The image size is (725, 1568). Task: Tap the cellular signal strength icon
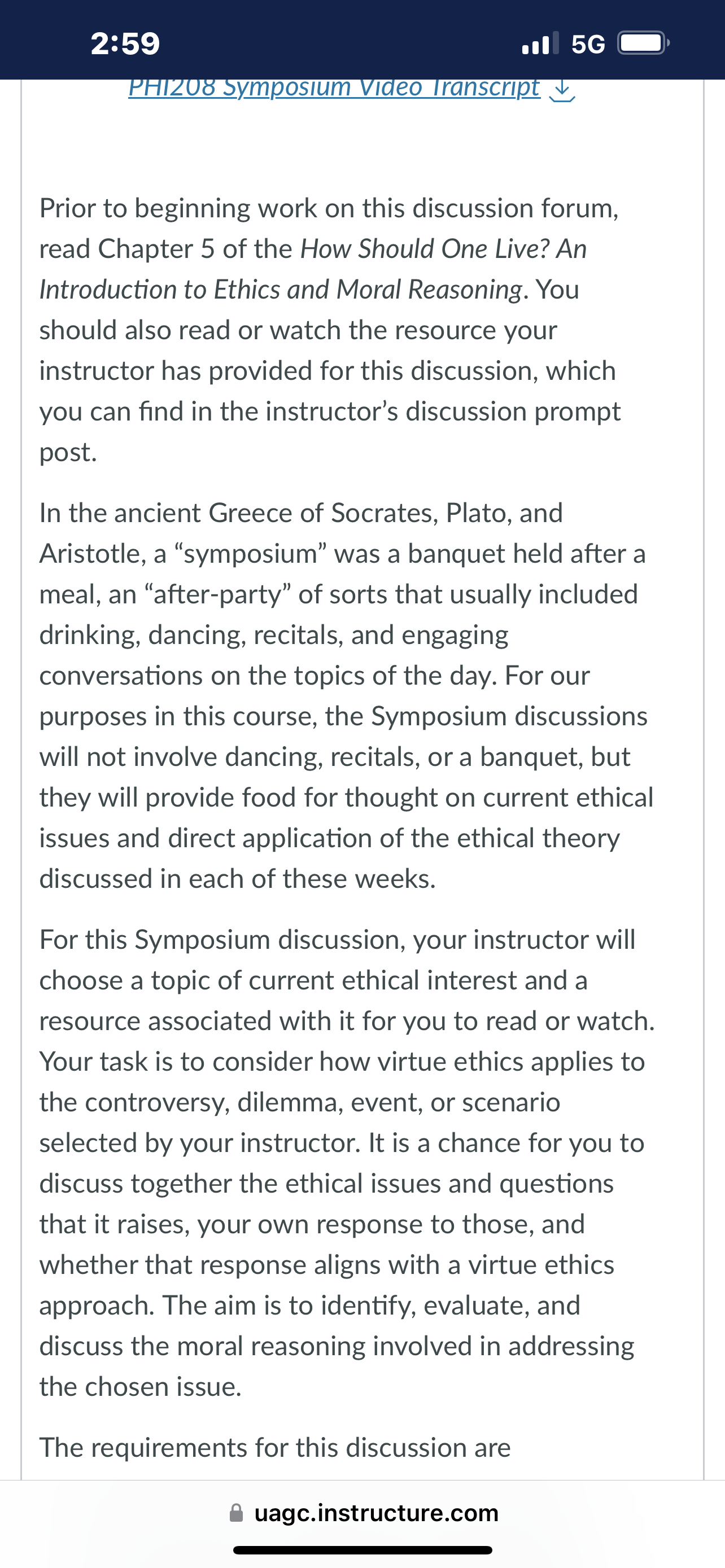pyautogui.click(x=540, y=43)
